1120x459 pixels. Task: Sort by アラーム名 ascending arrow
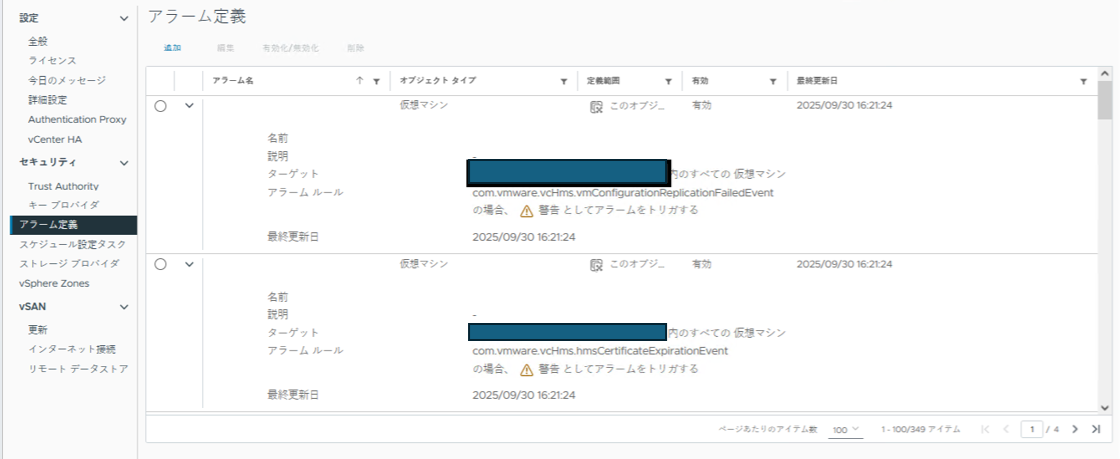[x=359, y=81]
